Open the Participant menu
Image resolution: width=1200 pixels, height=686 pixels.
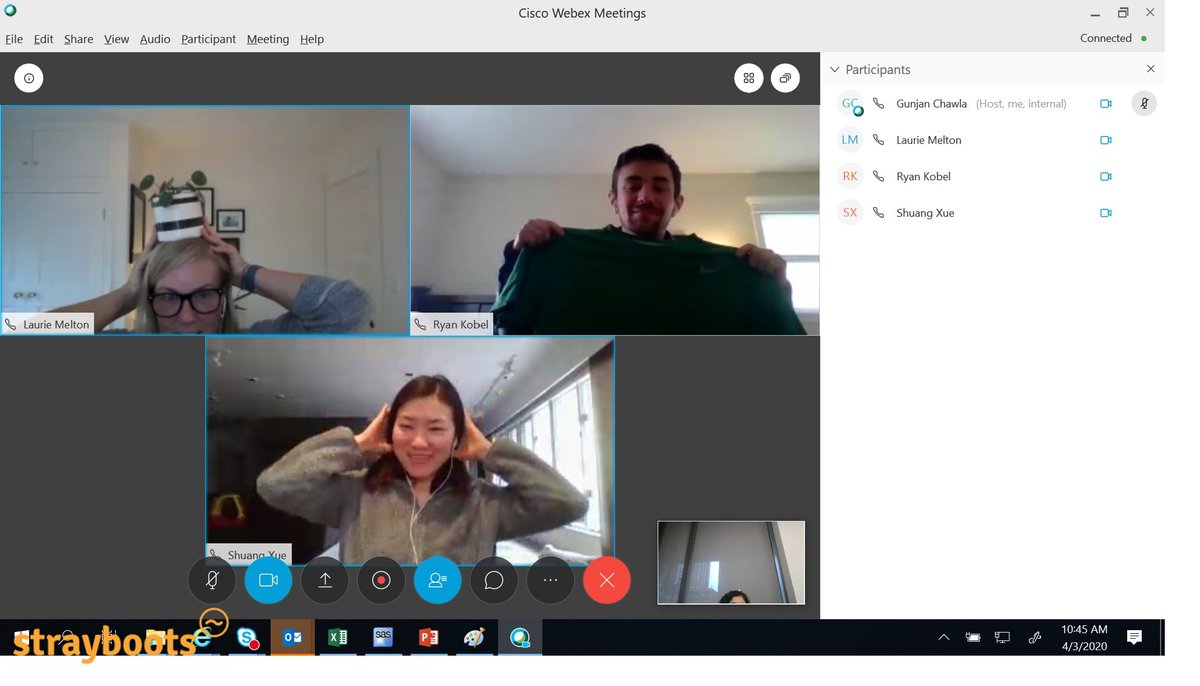[x=208, y=39]
